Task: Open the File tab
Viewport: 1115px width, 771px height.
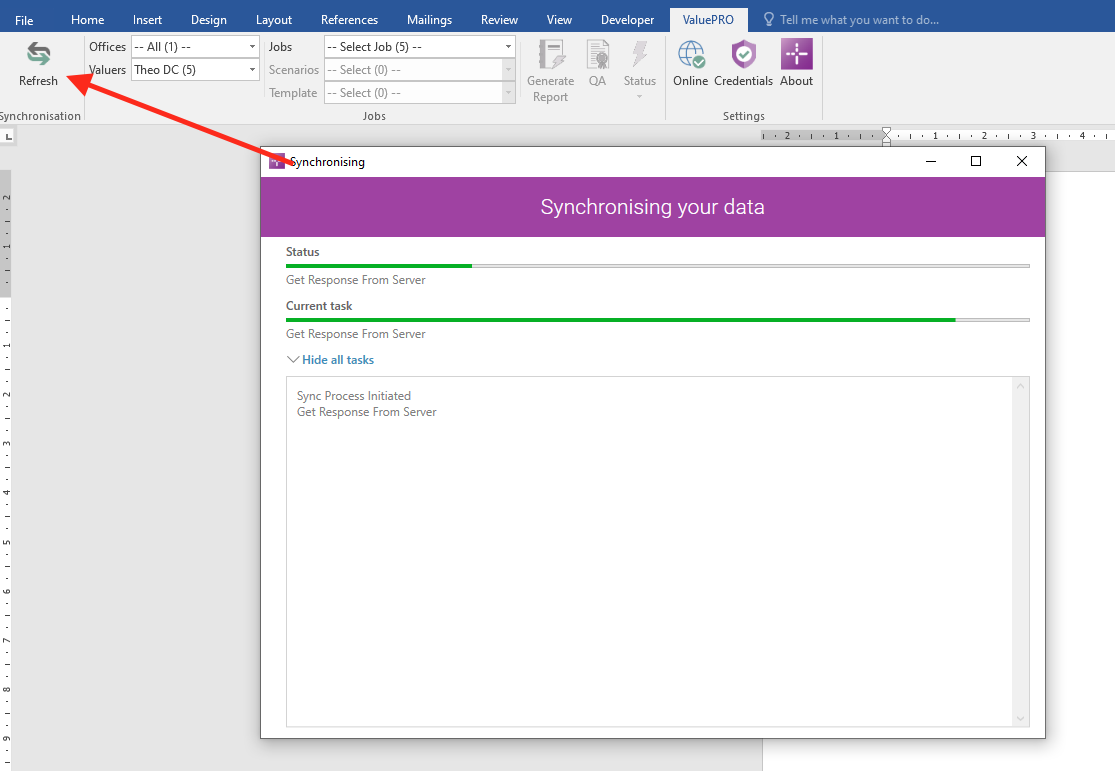Action: point(24,20)
